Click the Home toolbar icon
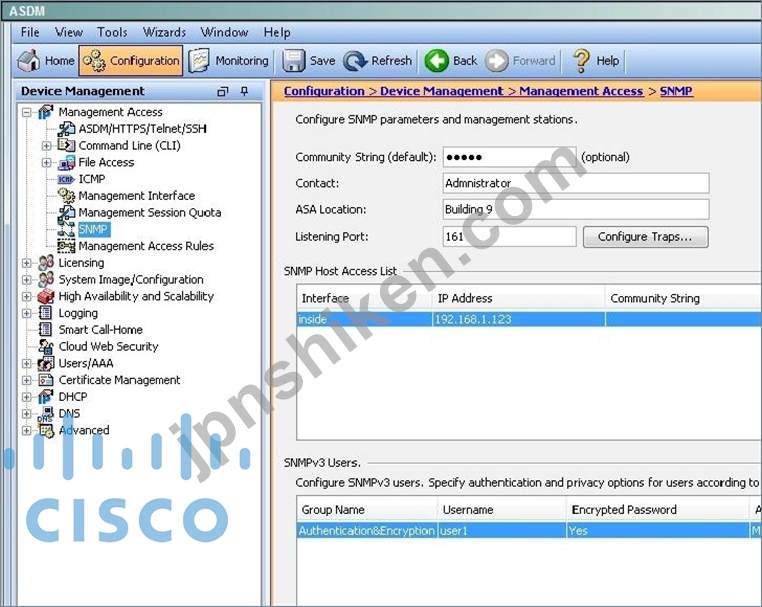 point(29,61)
